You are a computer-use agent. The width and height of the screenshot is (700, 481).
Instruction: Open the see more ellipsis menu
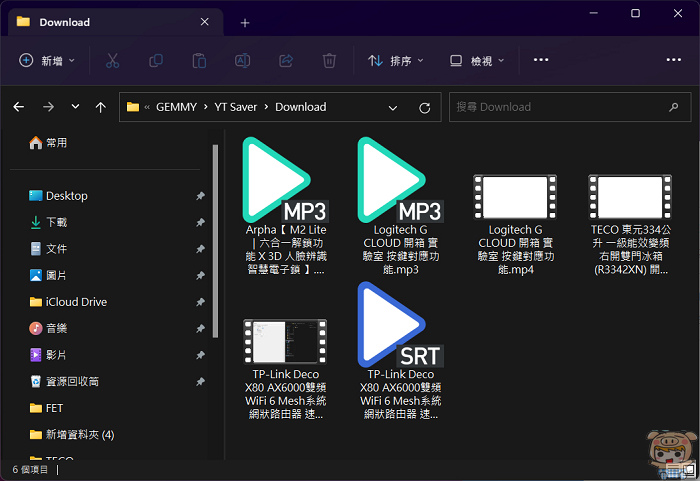(541, 61)
